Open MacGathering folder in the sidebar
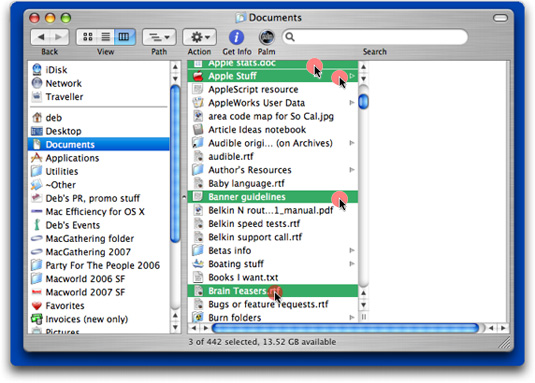The height and width of the screenshot is (383, 535). [99, 238]
